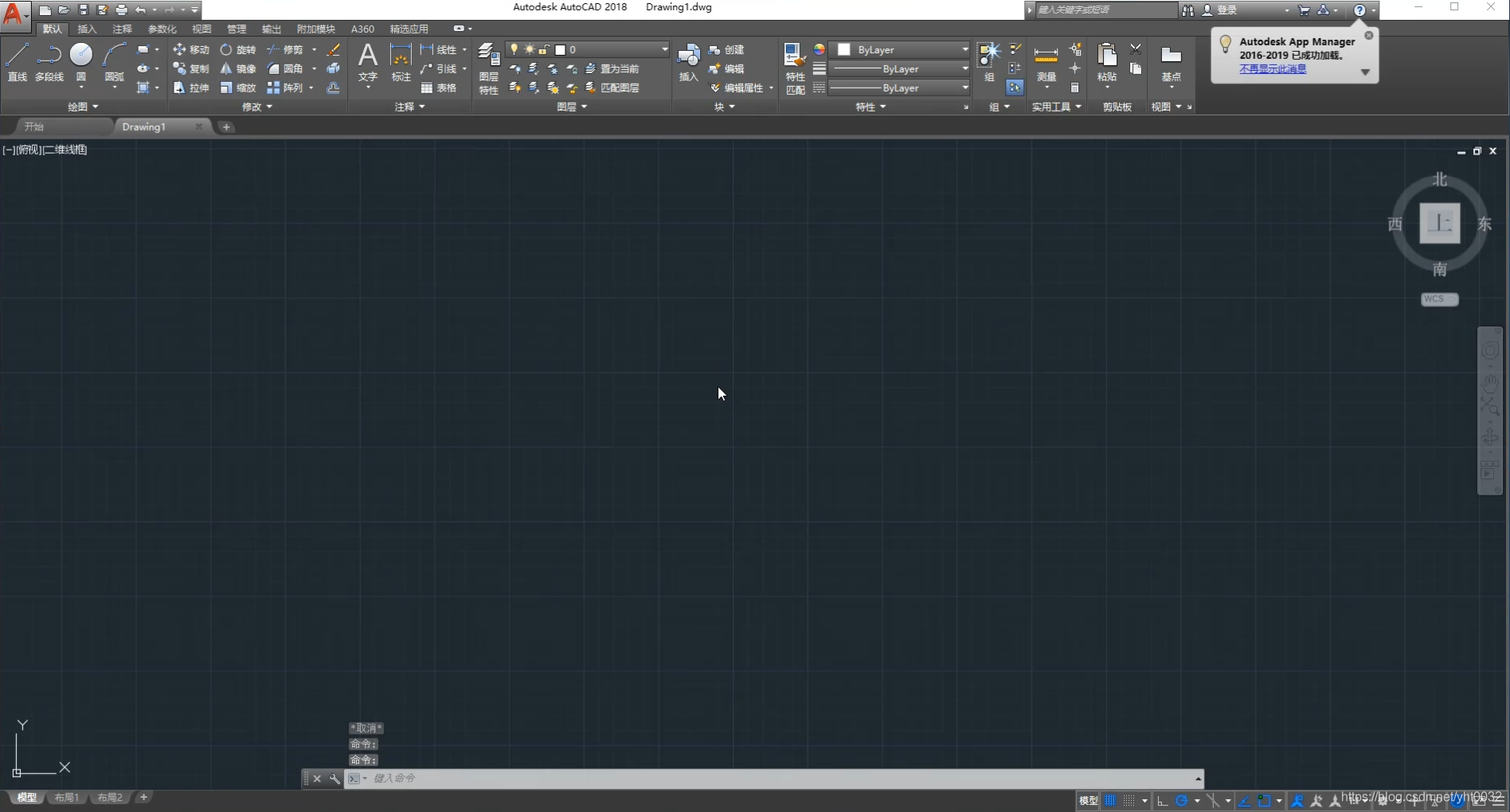Click the 不再显示此消息 link
Image resolution: width=1510 pixels, height=812 pixels.
click(1272, 68)
